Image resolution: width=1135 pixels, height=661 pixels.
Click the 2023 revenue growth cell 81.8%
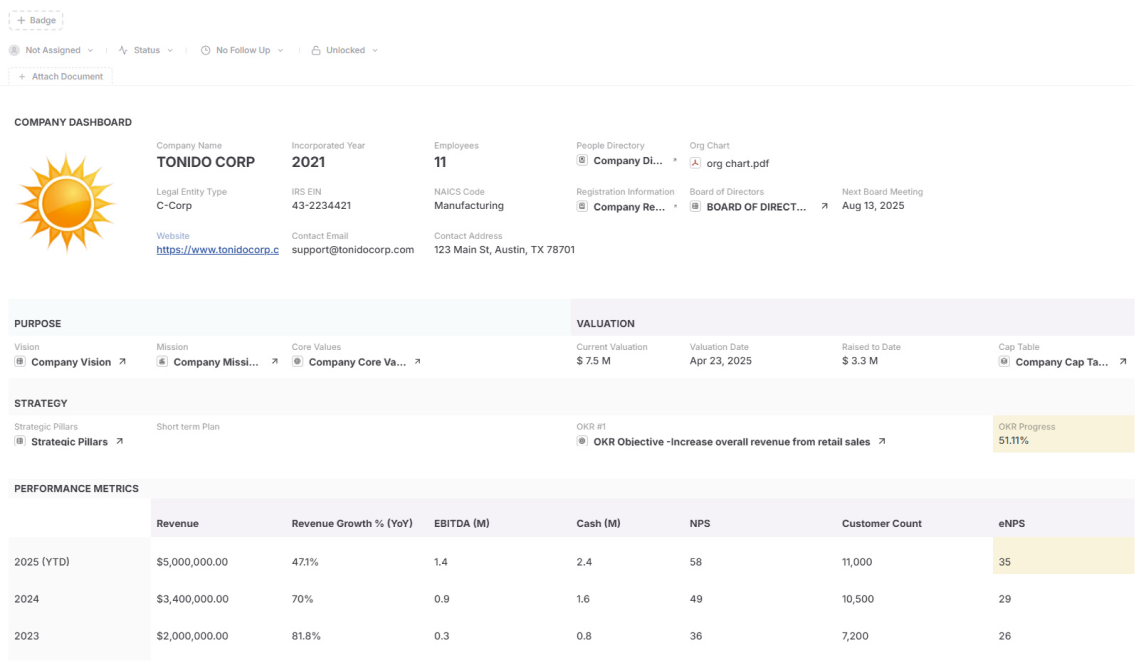click(x=306, y=636)
